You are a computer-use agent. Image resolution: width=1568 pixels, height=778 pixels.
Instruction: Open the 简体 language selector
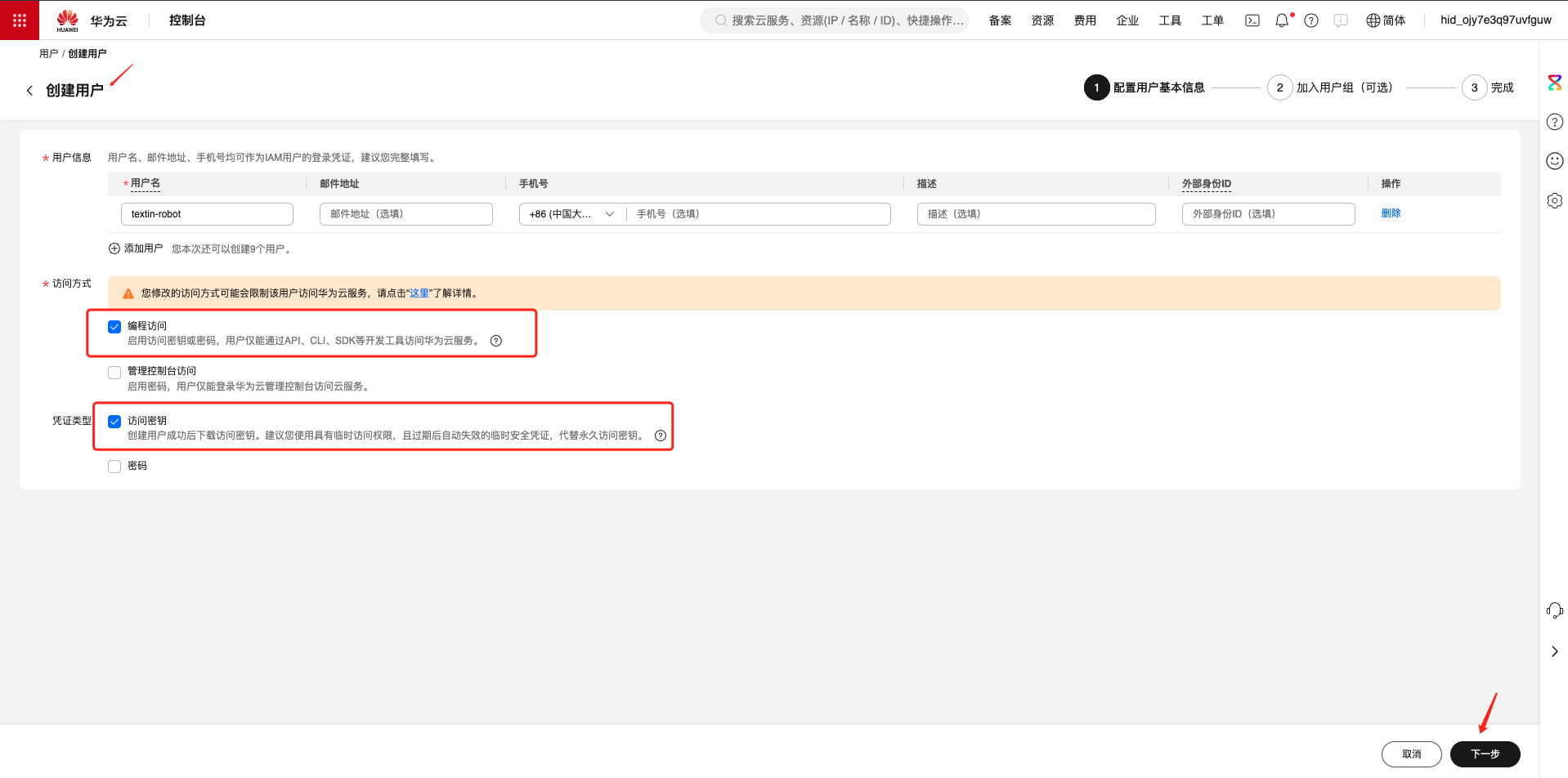coord(1385,20)
